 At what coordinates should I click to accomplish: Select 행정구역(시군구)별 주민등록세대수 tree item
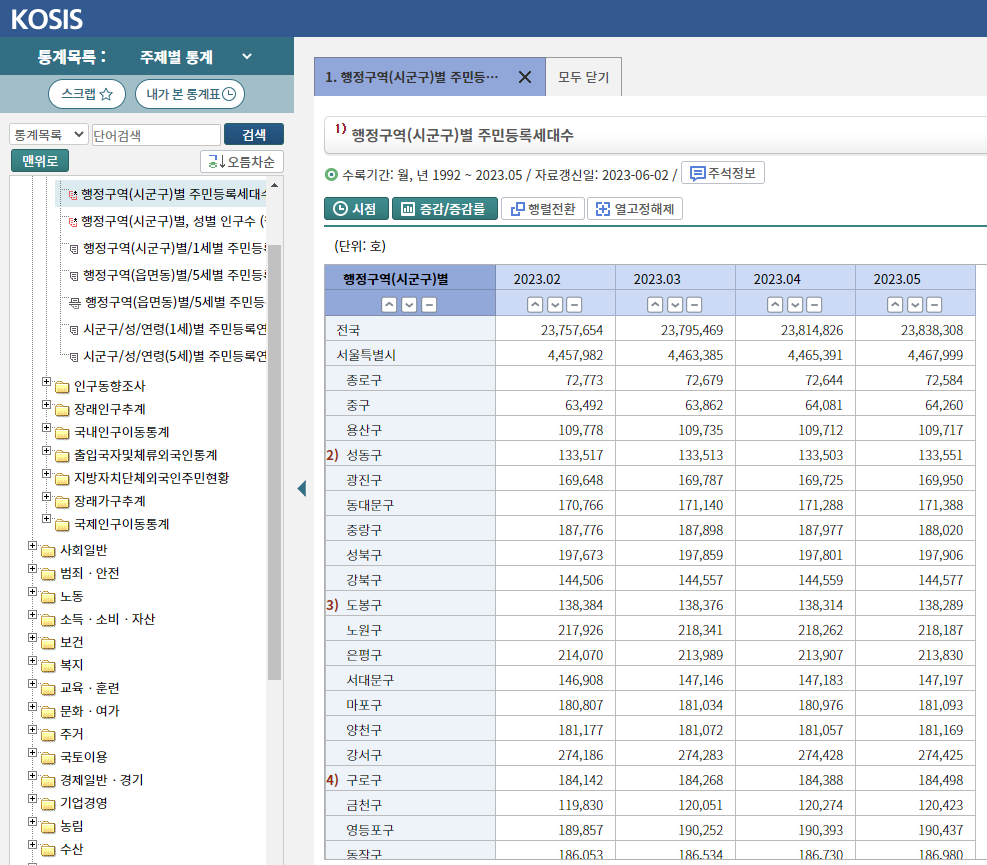coord(172,194)
